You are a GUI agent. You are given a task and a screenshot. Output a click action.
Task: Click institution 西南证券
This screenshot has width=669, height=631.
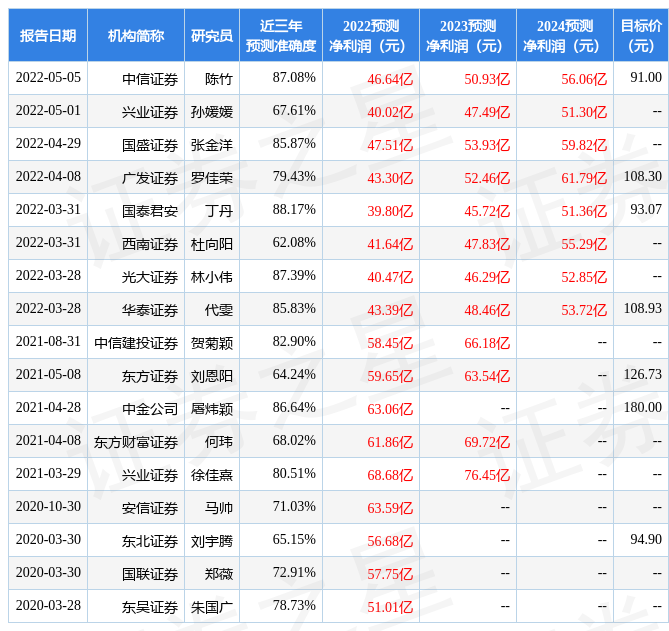[150, 244]
